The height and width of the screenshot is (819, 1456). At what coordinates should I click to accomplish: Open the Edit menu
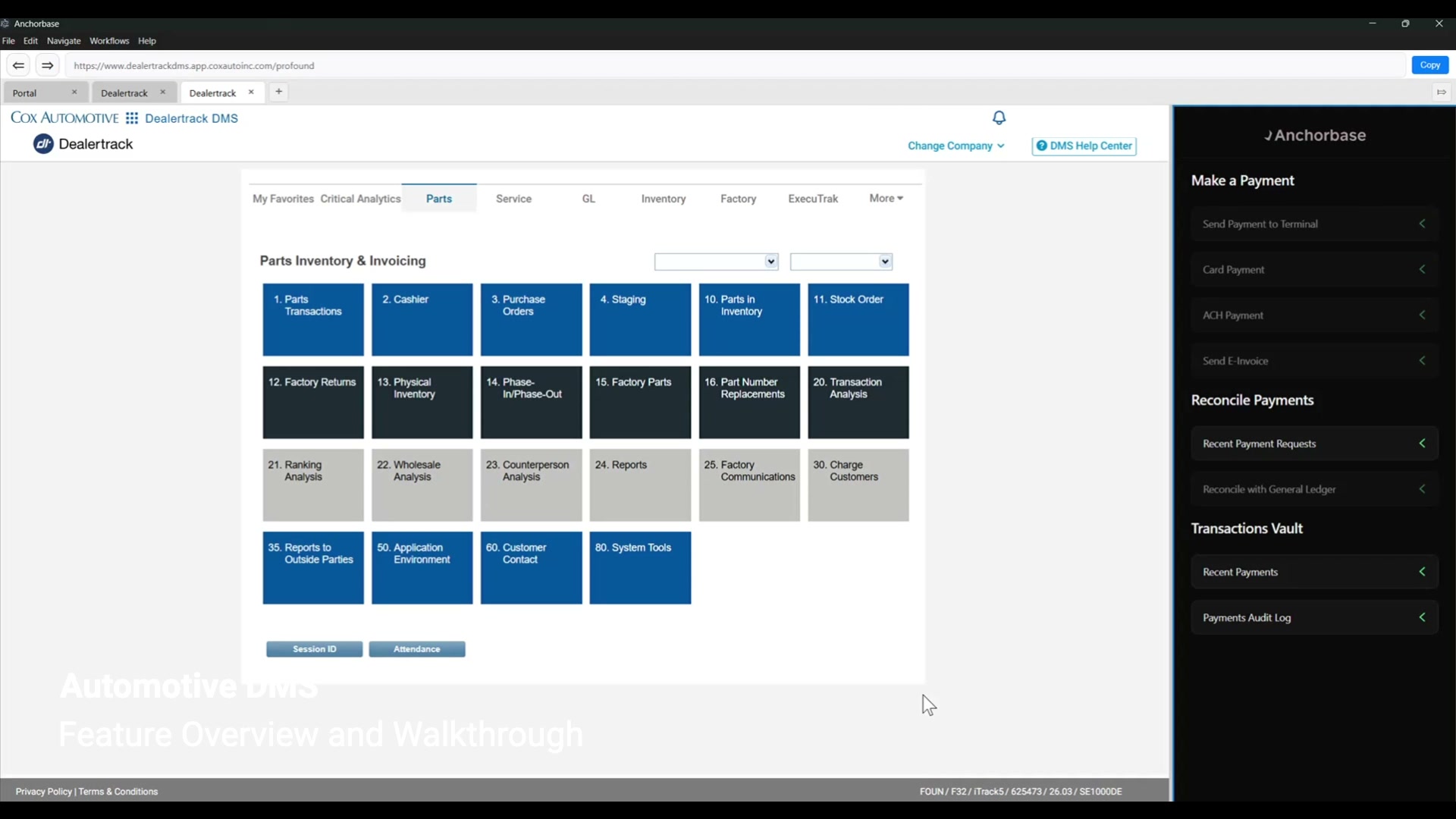(x=30, y=41)
